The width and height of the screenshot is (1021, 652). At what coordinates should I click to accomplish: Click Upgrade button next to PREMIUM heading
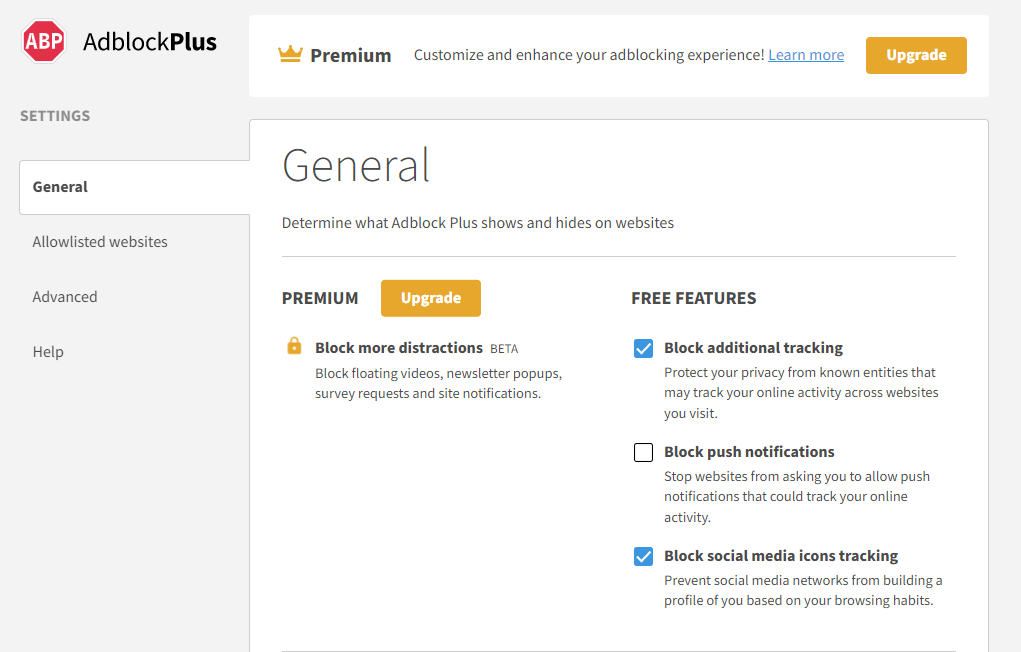tap(431, 298)
